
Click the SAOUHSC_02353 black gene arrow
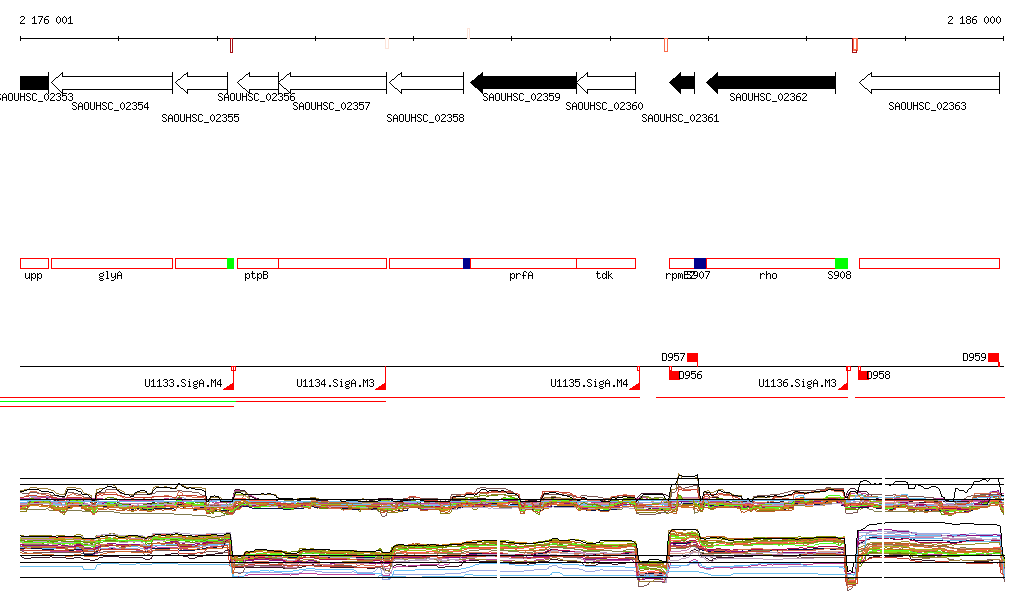[x=34, y=83]
